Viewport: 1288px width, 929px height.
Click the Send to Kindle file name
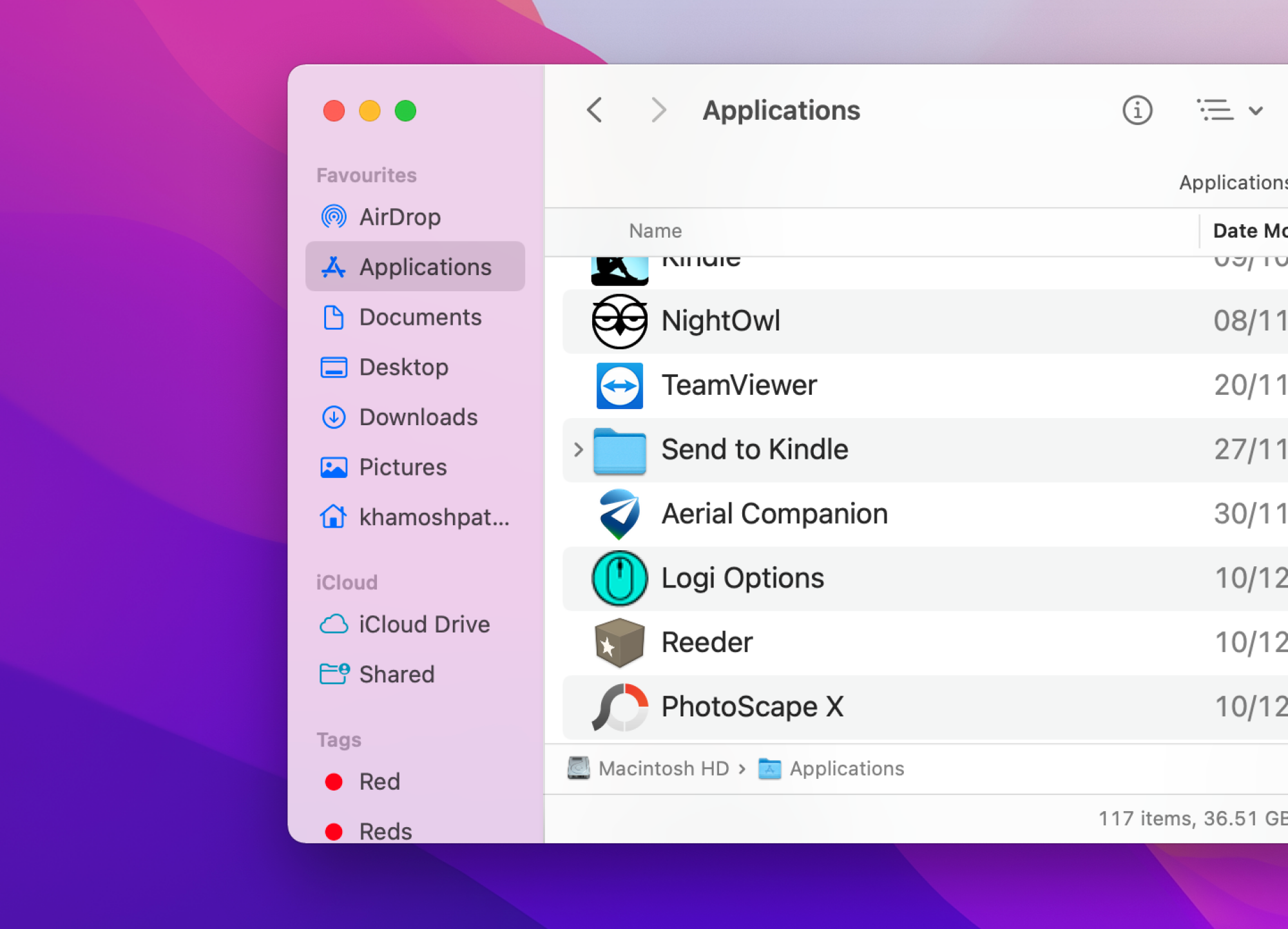point(755,450)
